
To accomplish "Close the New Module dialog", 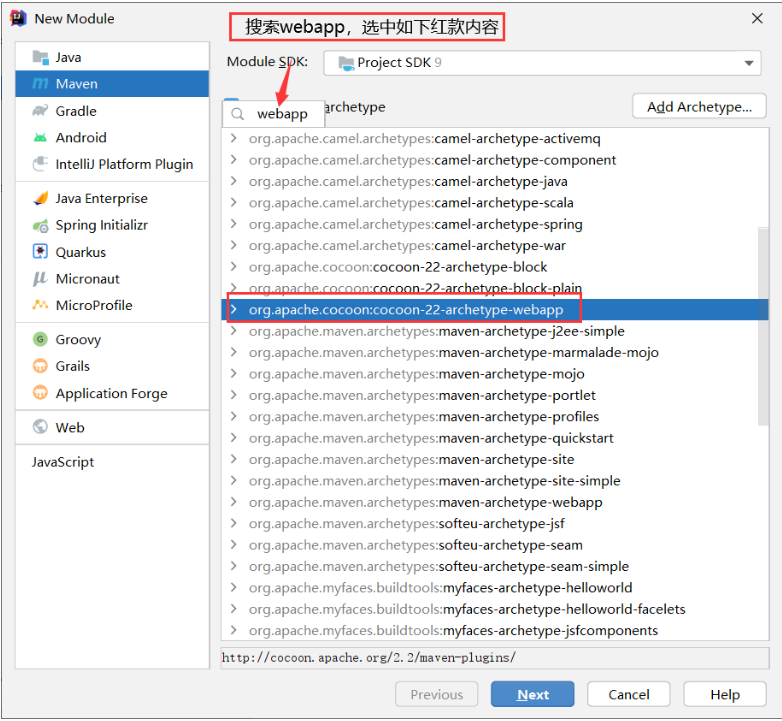I will [757, 18].
